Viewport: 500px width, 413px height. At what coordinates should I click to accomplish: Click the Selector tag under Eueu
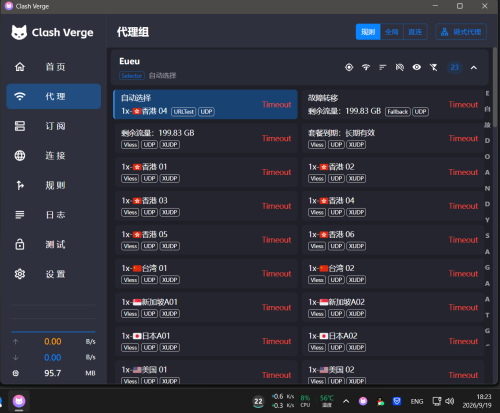[x=132, y=76]
